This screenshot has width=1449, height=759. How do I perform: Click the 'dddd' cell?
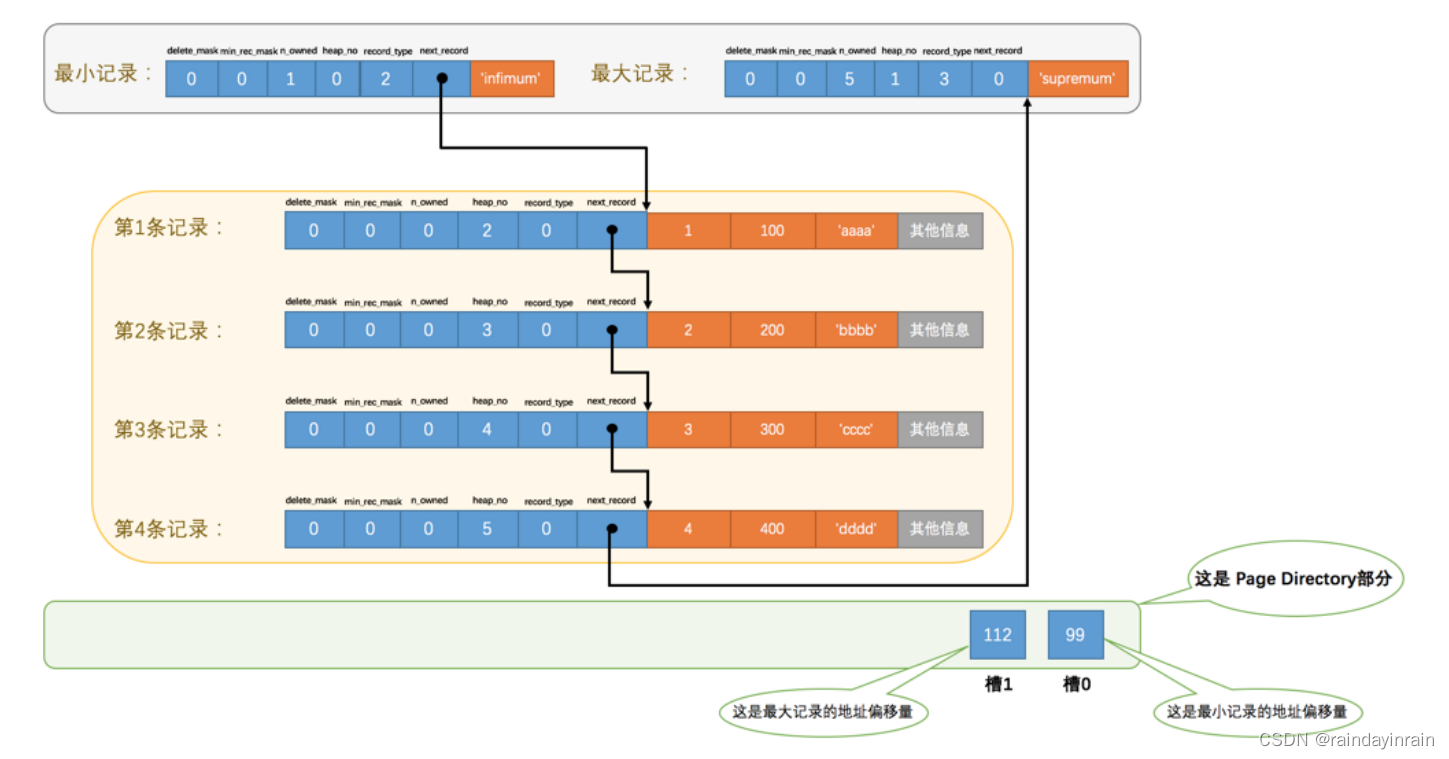pos(856,529)
